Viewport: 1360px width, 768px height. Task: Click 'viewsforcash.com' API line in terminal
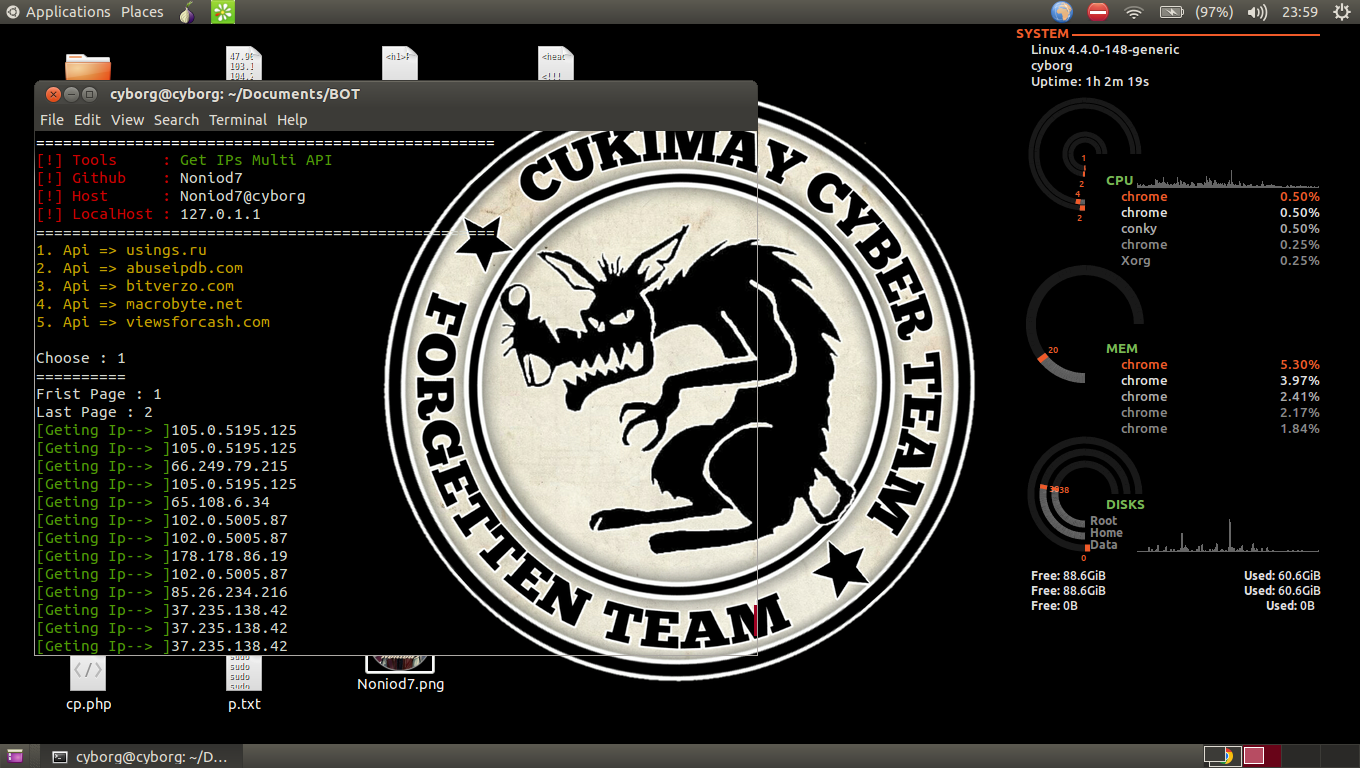click(x=153, y=322)
